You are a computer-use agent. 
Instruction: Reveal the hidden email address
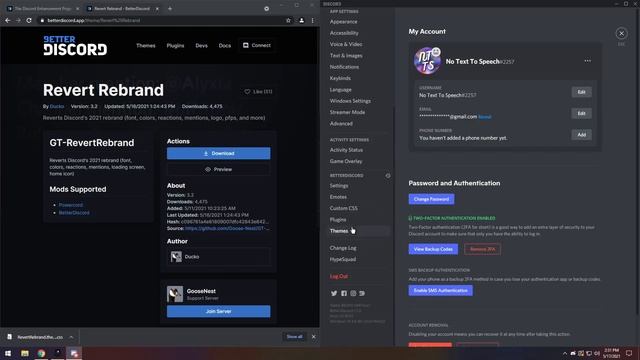[x=484, y=117]
